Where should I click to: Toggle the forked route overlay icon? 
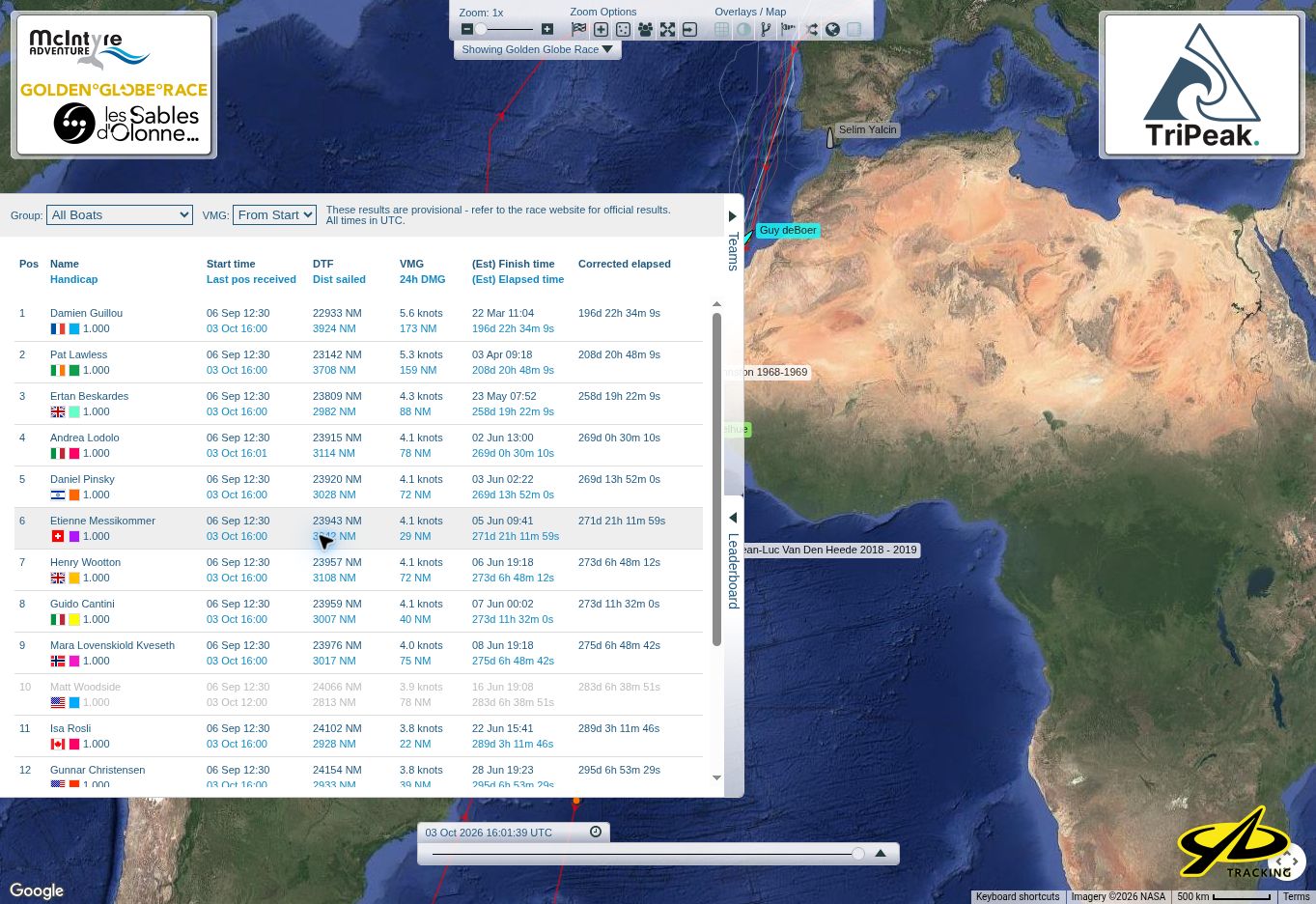(x=766, y=30)
